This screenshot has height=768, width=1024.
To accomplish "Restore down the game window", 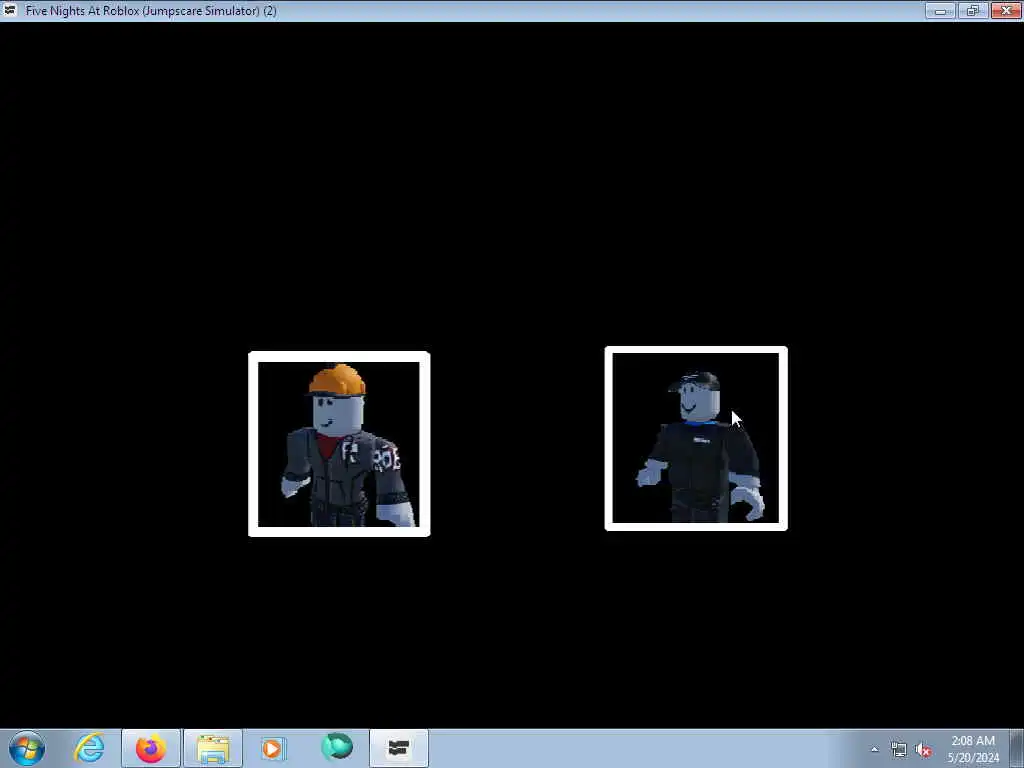I will 973,10.
